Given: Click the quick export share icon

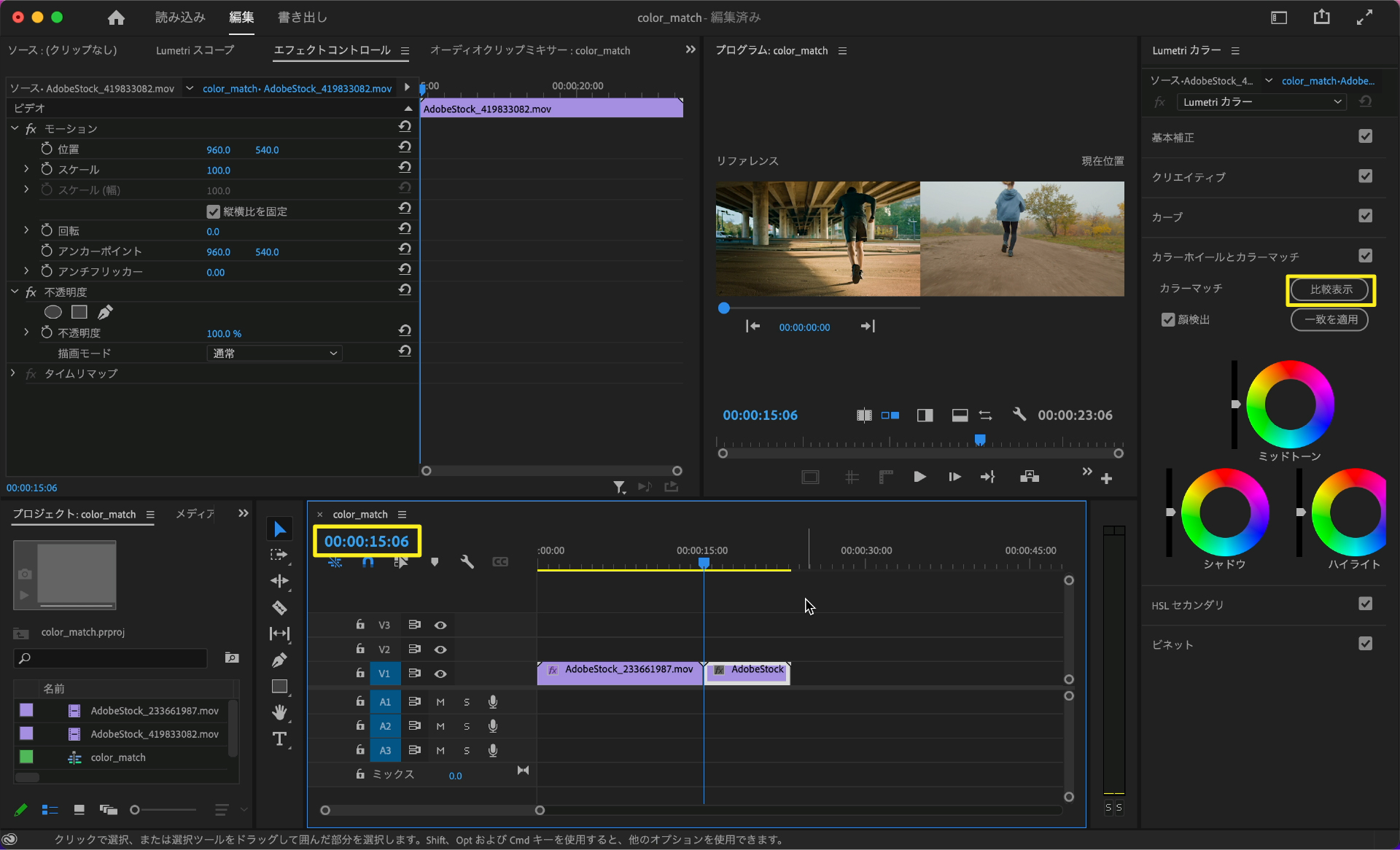Looking at the screenshot, I should tap(1322, 17).
